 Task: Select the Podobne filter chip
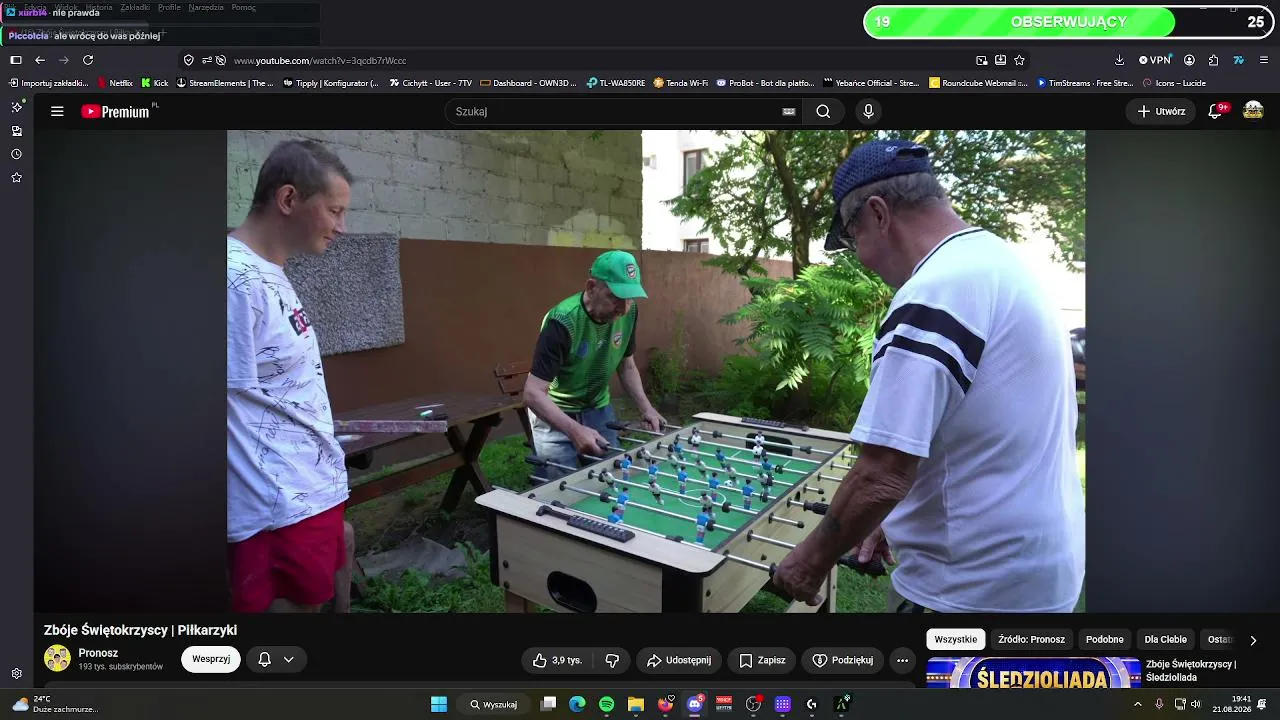click(x=1105, y=639)
